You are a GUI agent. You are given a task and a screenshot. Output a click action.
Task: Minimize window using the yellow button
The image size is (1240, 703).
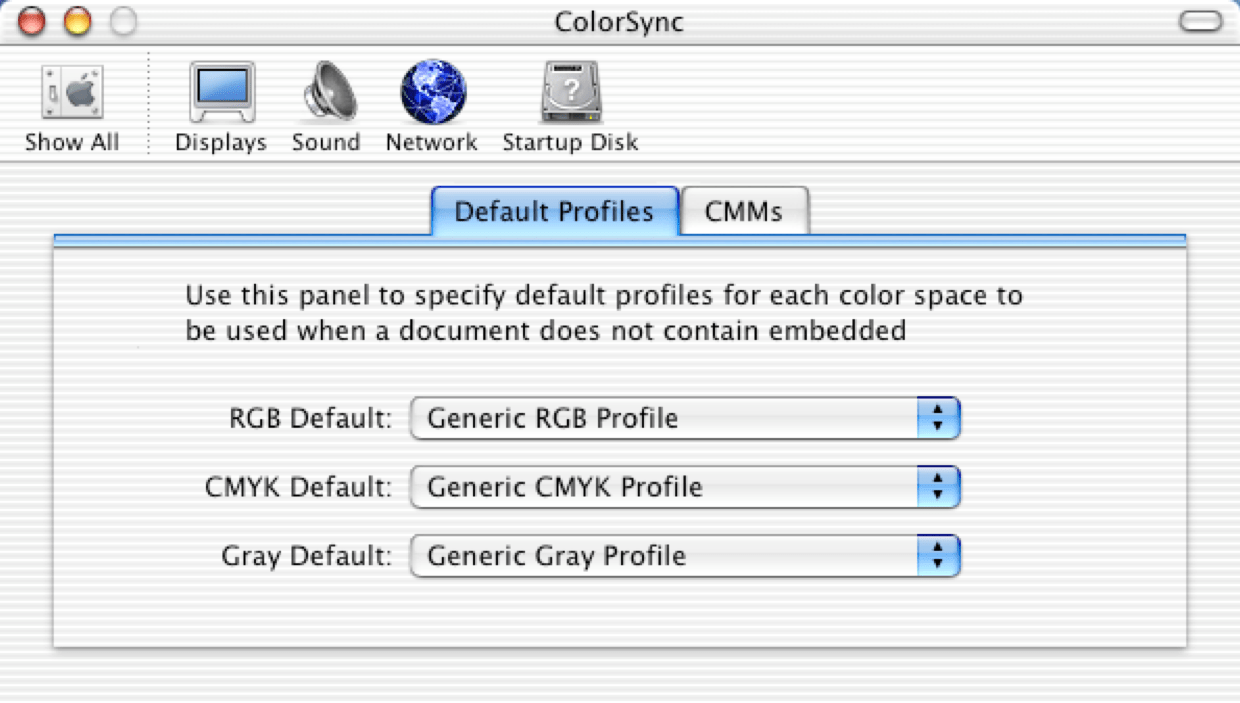click(x=77, y=21)
